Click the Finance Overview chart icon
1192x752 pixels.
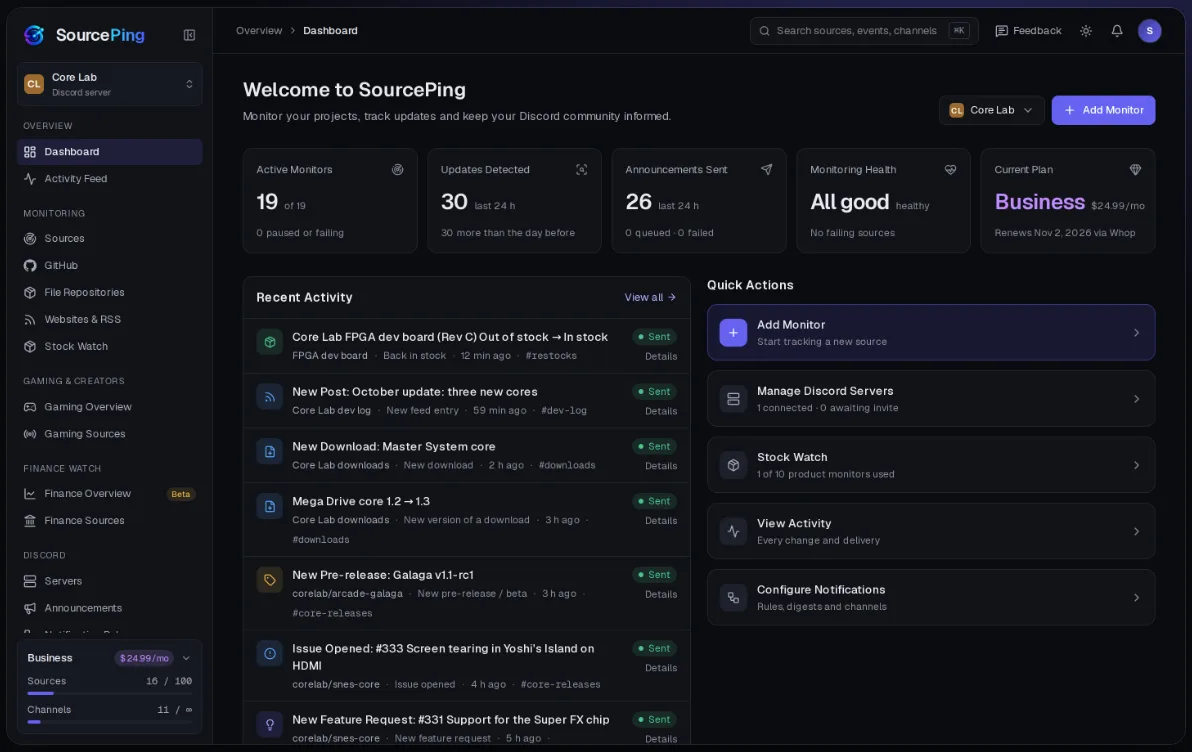coord(30,494)
